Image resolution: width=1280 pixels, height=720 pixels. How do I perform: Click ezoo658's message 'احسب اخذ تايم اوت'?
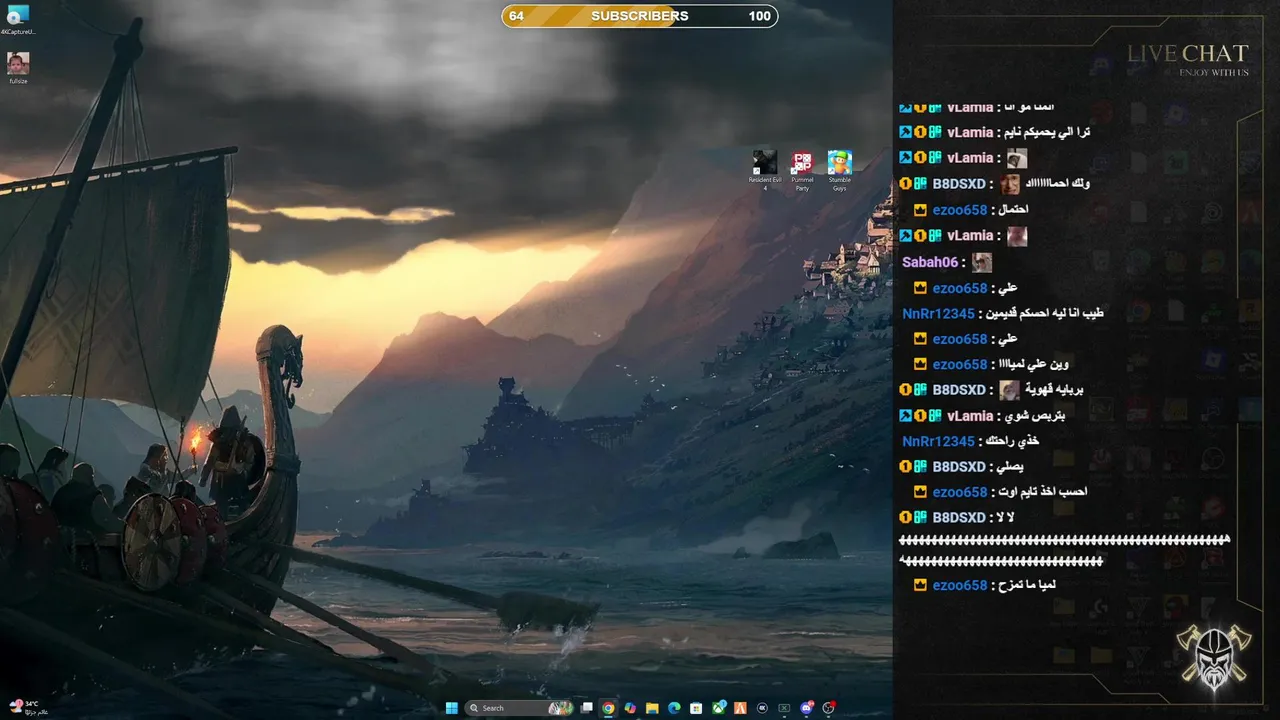pos(1041,492)
